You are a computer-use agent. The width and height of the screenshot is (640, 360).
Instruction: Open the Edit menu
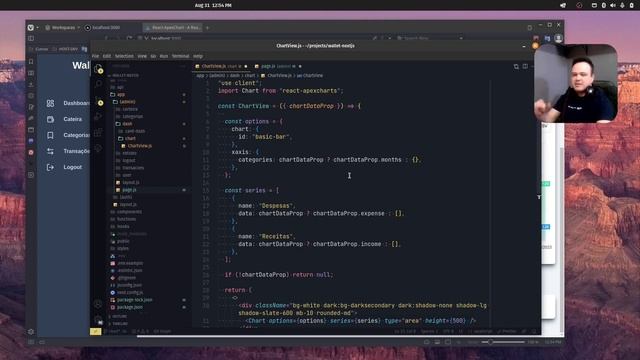pyautogui.click(x=107, y=56)
